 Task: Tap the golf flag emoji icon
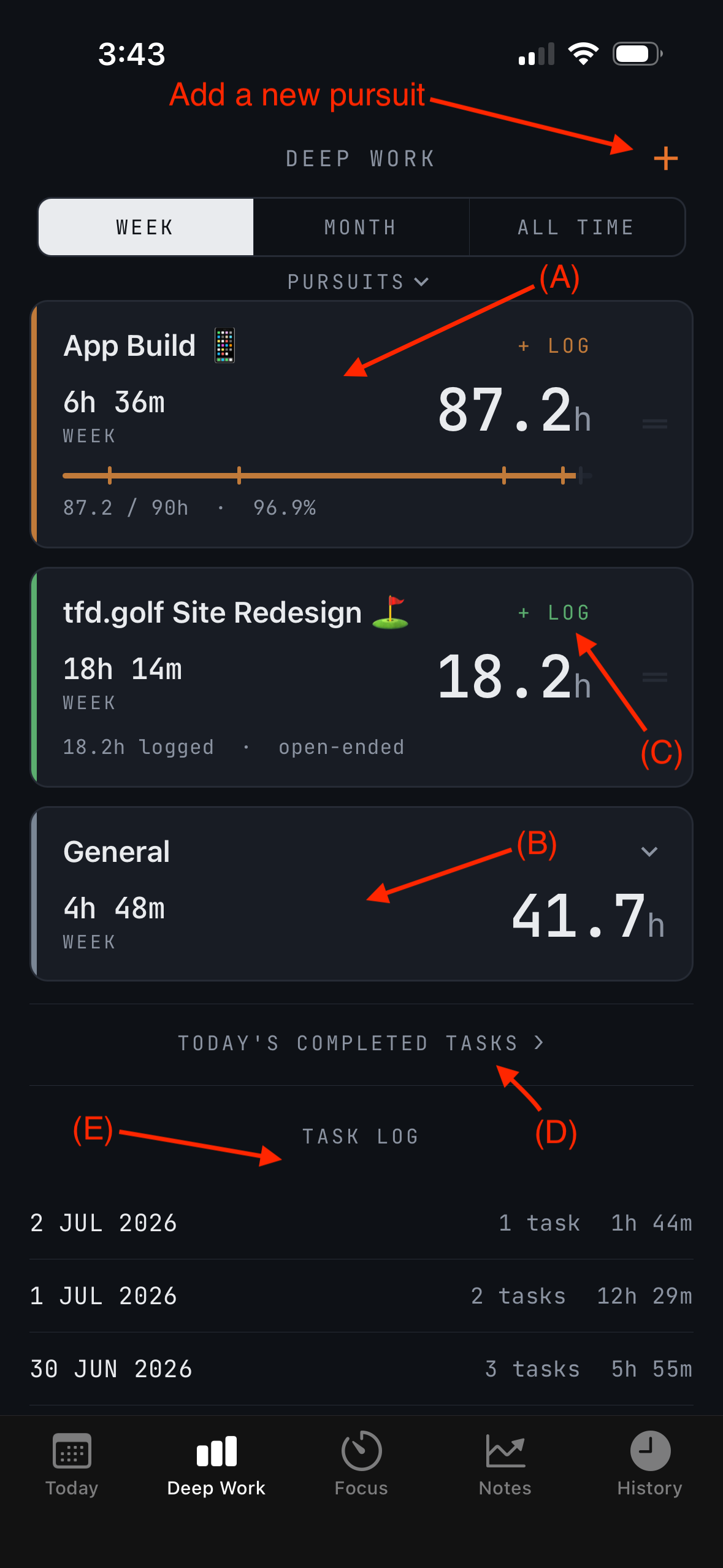tap(391, 612)
